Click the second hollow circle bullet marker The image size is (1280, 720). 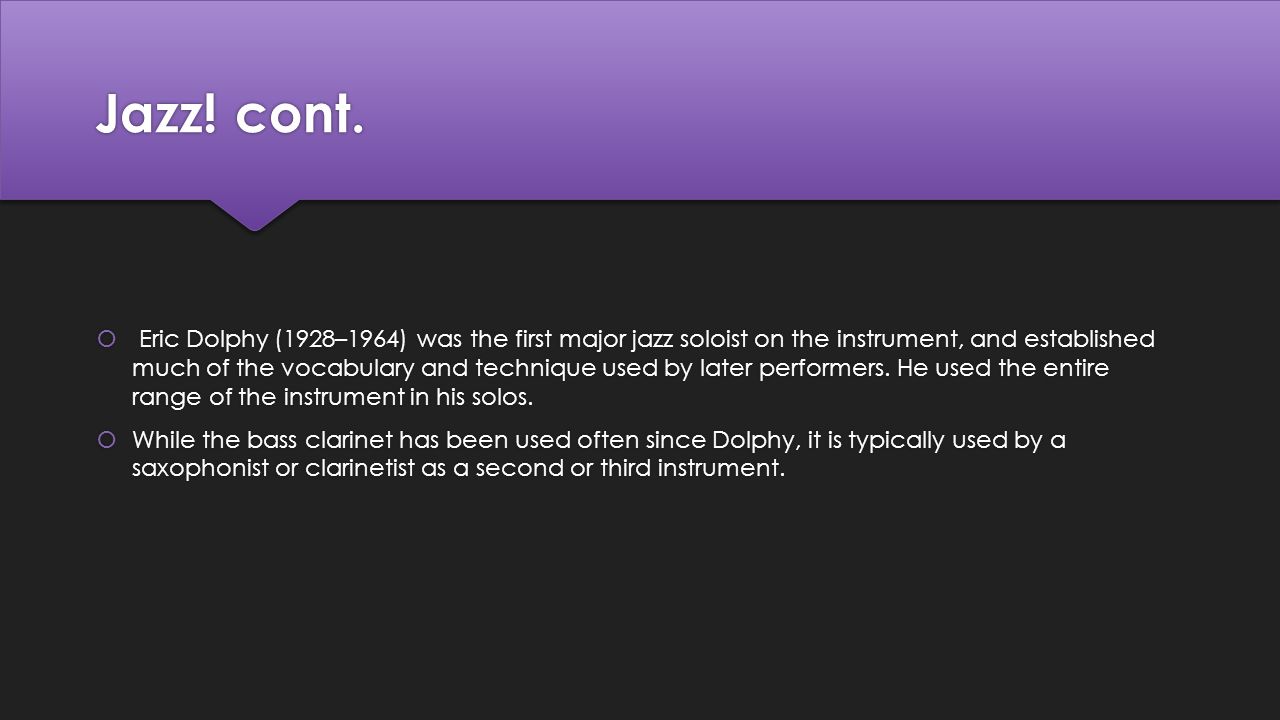point(106,440)
